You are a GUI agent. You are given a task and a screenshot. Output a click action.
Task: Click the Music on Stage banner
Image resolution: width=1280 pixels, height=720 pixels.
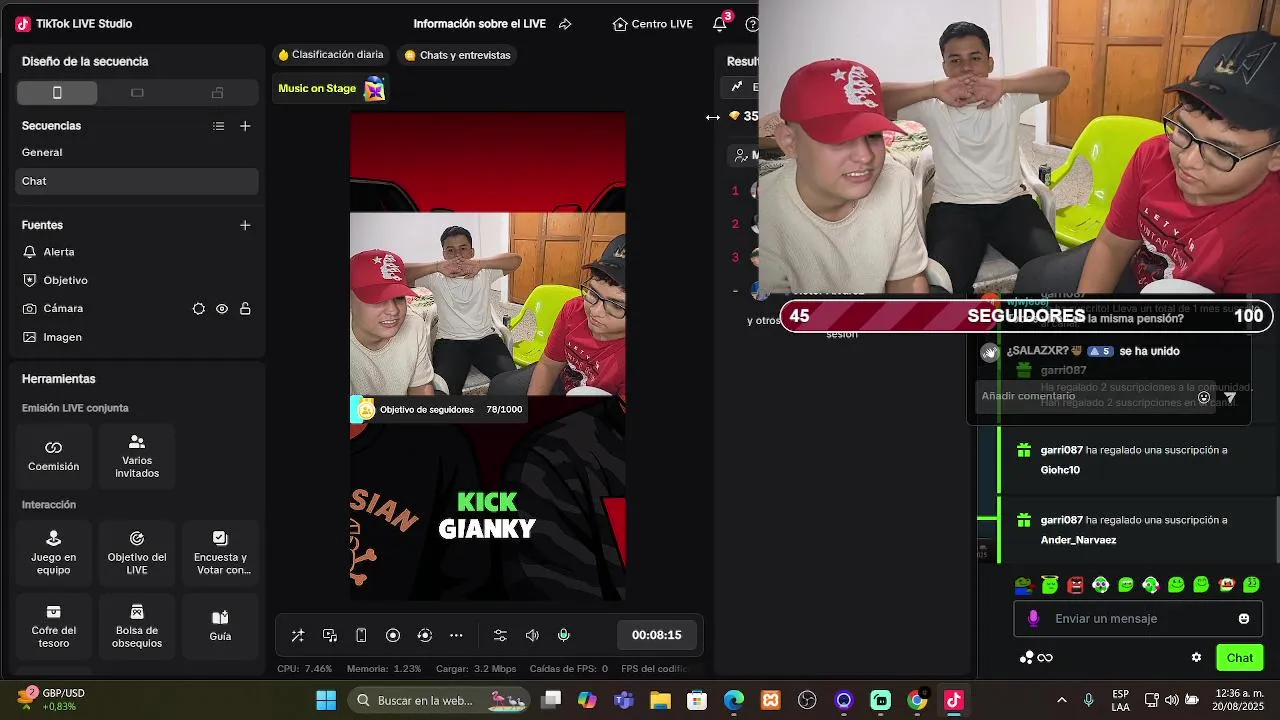point(331,88)
